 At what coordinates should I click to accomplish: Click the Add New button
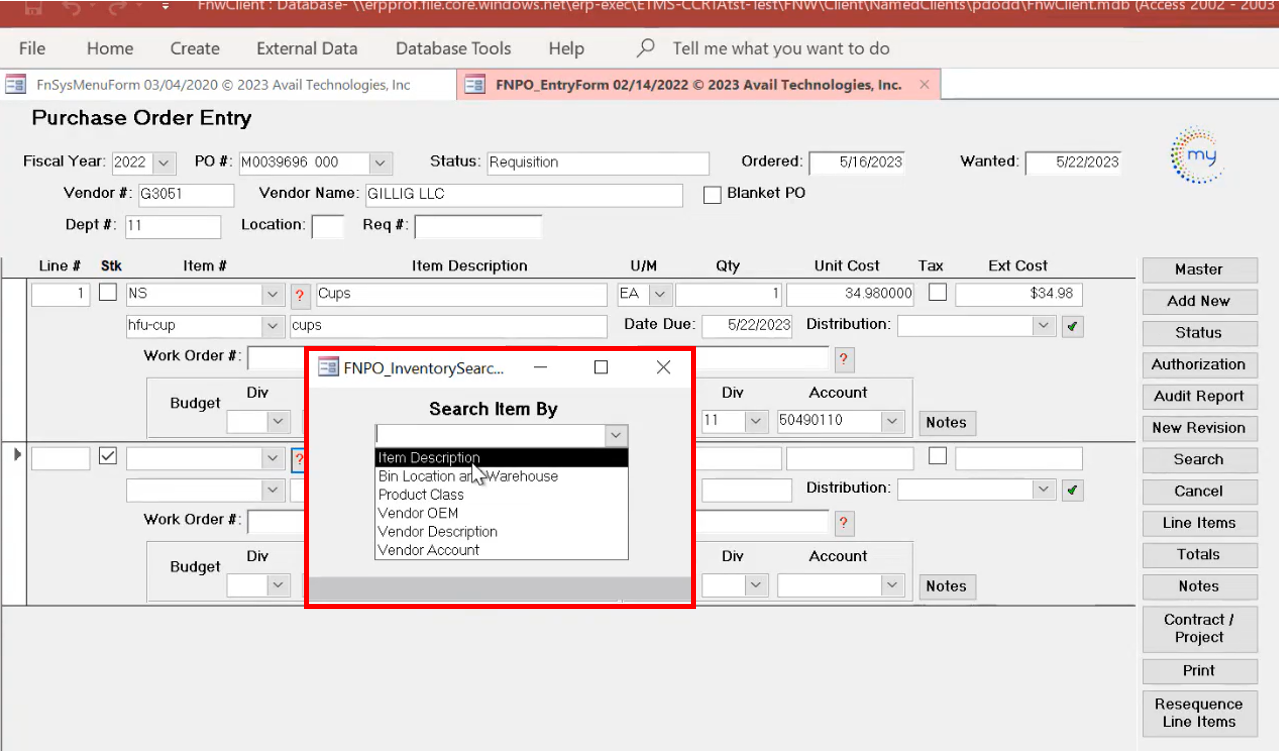point(1198,301)
